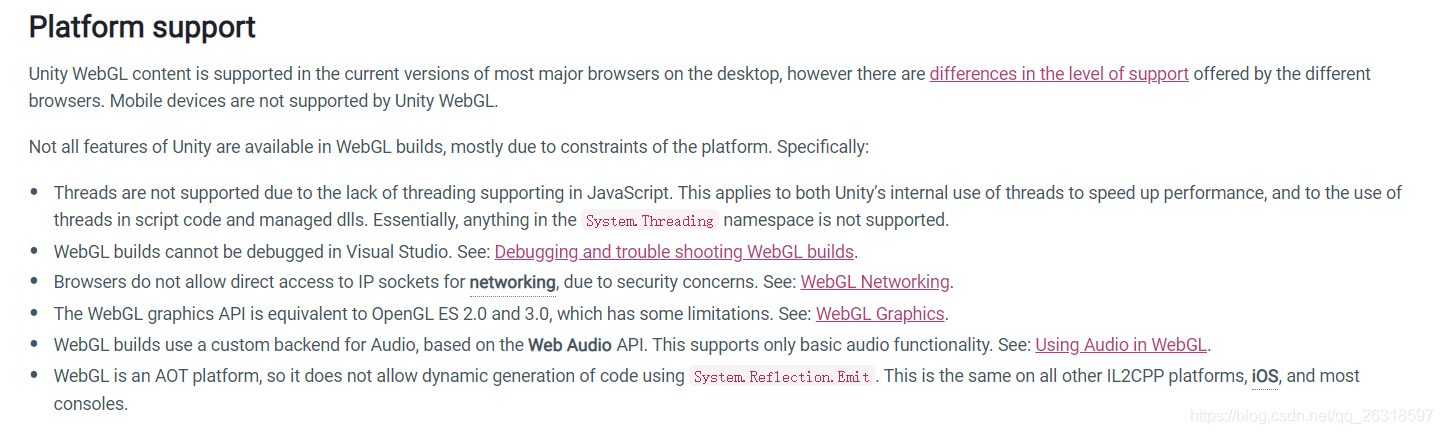Click the dotted-underlined 'networking' glossary term

(512, 282)
